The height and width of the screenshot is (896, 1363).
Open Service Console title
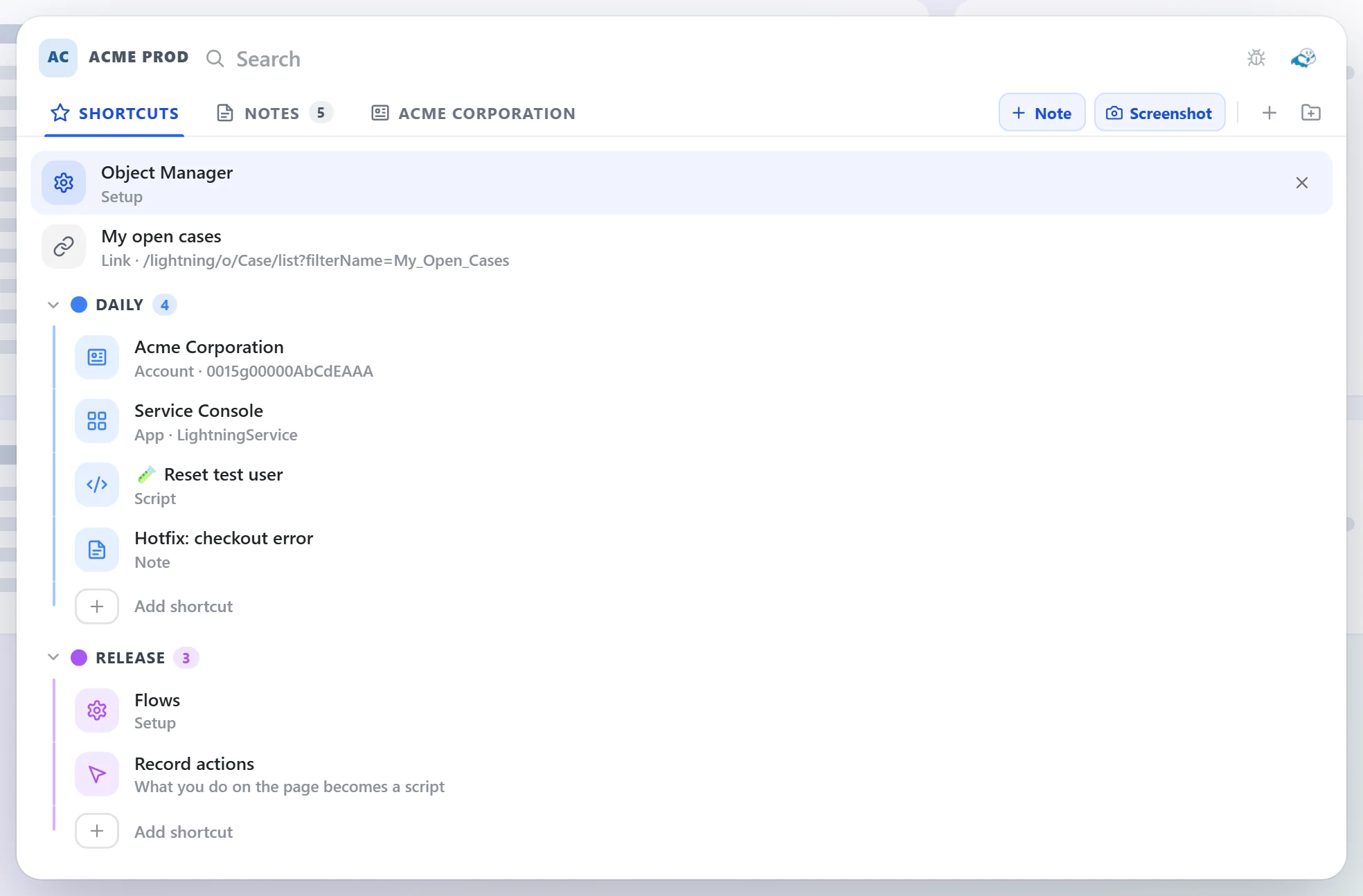click(199, 411)
